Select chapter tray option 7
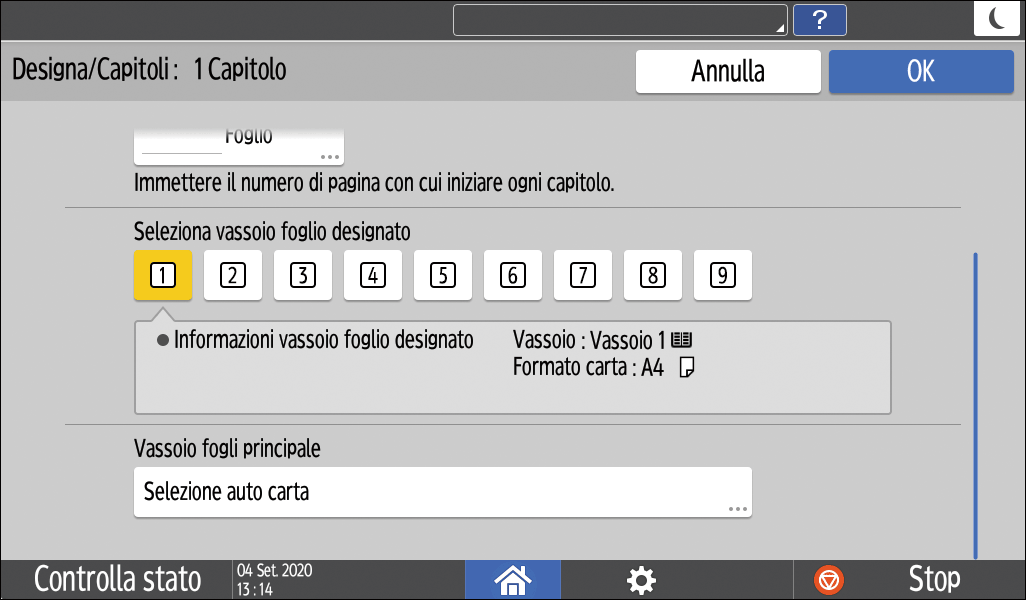The width and height of the screenshot is (1026, 600). [x=582, y=275]
